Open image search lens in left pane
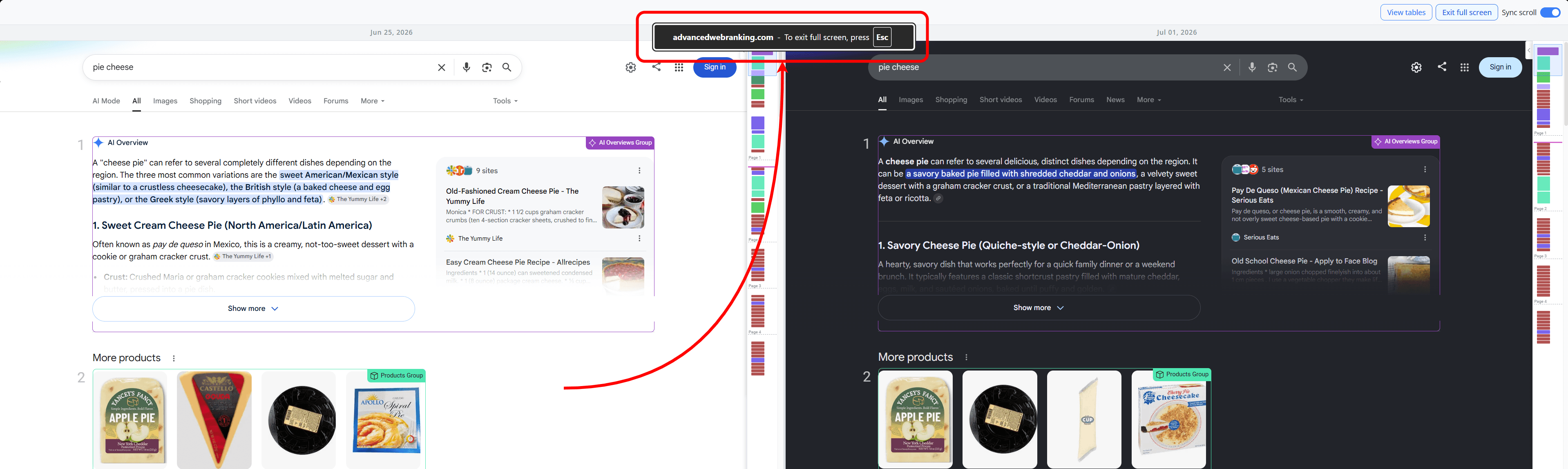The image size is (1568, 469). (x=486, y=67)
